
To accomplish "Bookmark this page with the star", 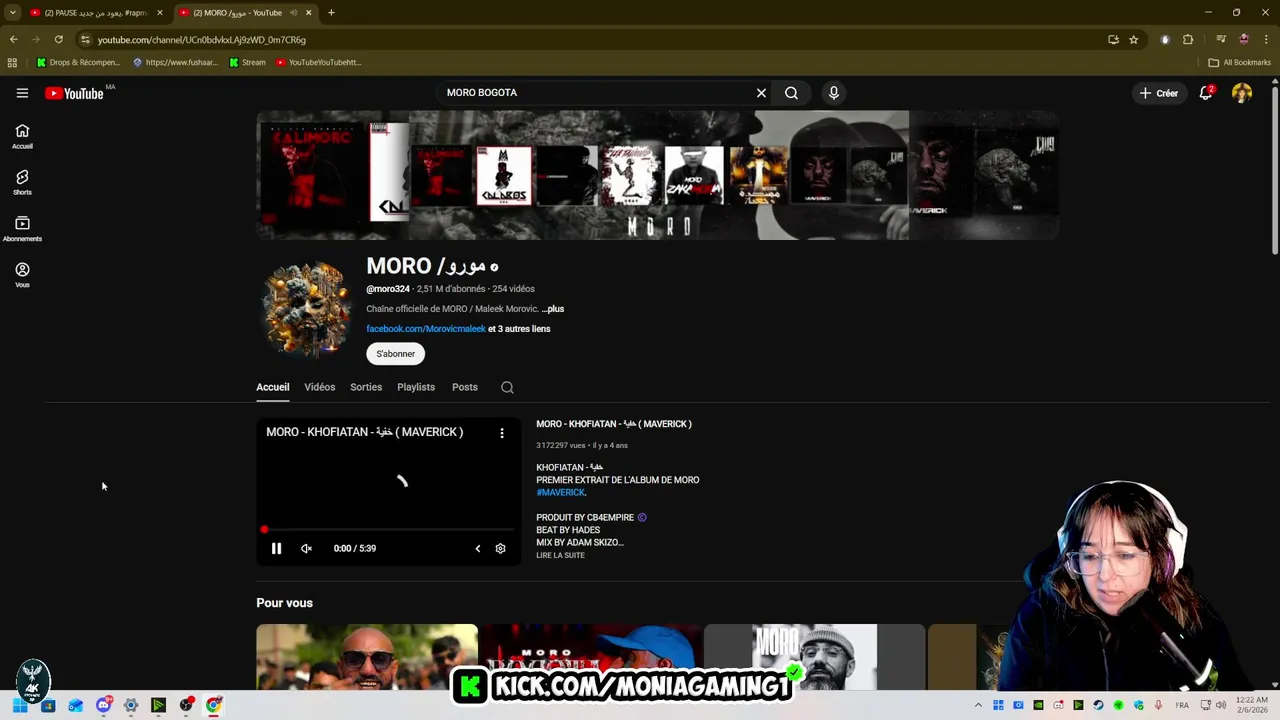I will pyautogui.click(x=1134, y=39).
